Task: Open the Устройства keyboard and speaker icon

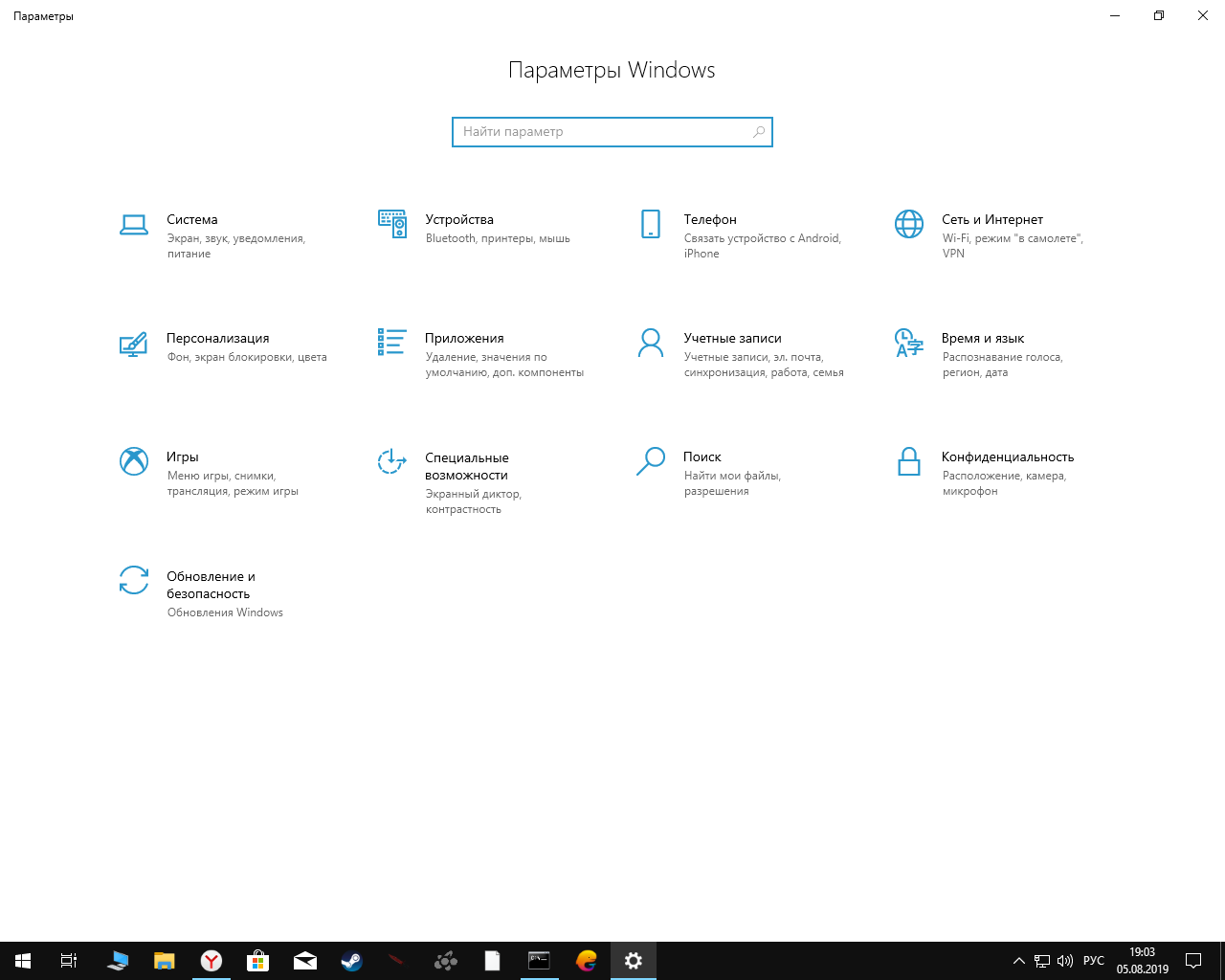Action: click(392, 224)
